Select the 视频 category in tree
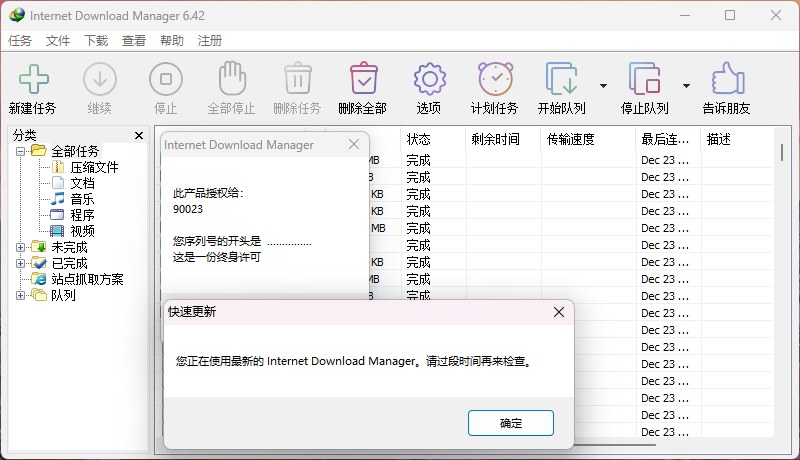 coord(82,231)
